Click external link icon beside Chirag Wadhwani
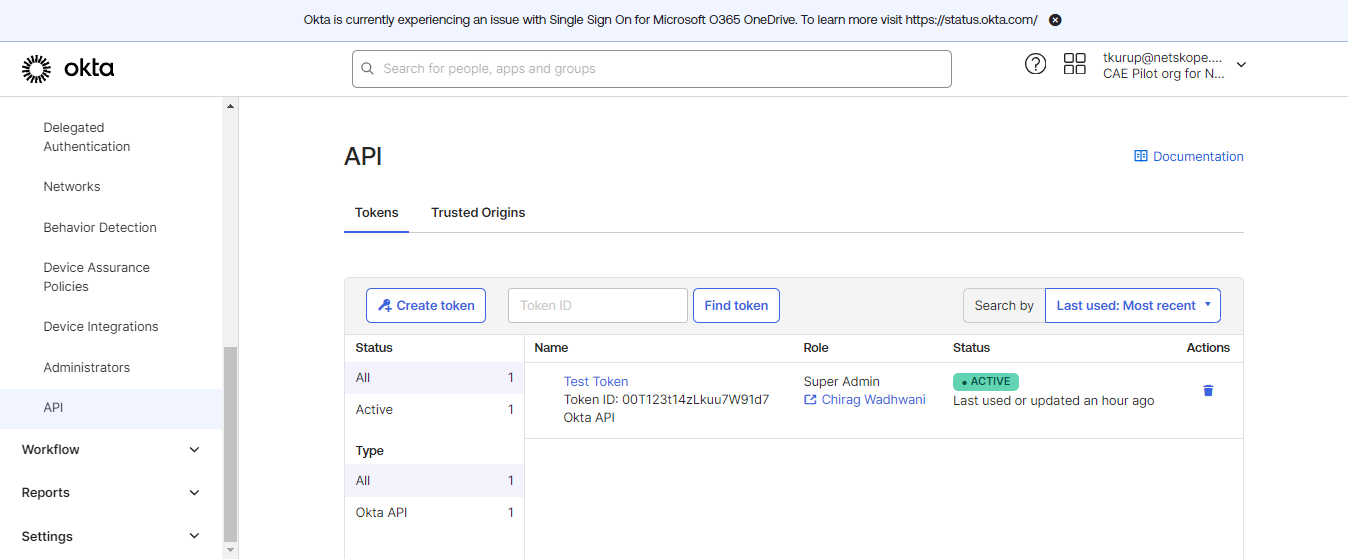The height and width of the screenshot is (559, 1348). pyautogui.click(x=810, y=400)
